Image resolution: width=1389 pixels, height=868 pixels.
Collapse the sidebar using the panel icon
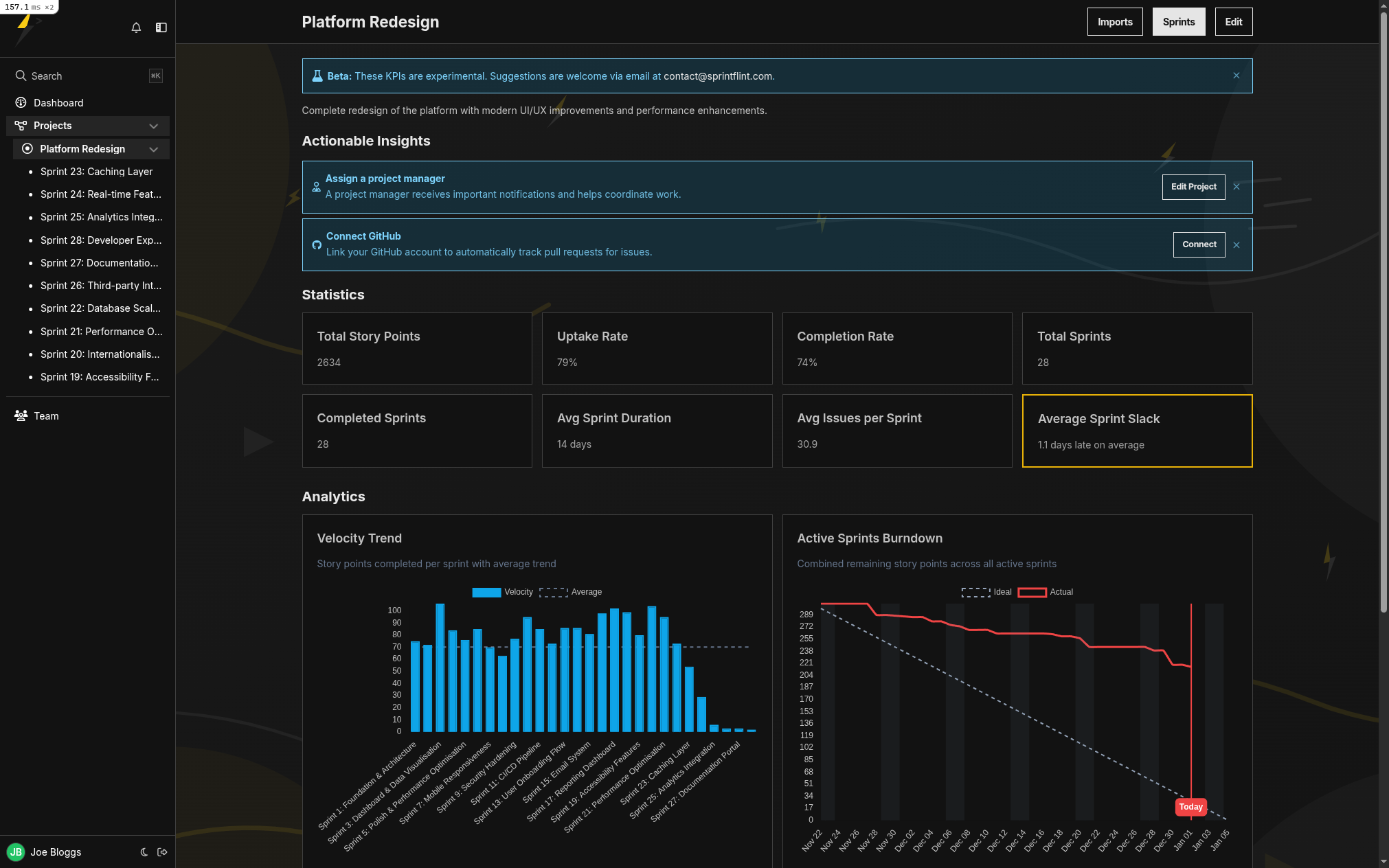[x=161, y=27]
